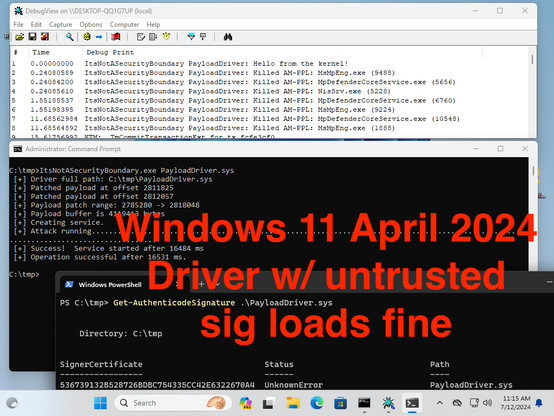Open the new tab dropdown chevron in Terminal

(217, 284)
